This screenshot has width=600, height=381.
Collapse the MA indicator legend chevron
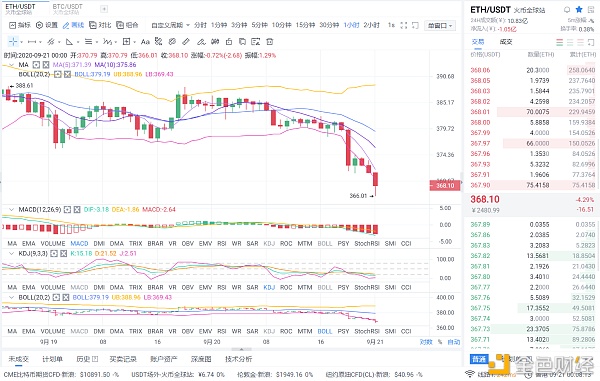pyautogui.click(x=11, y=65)
